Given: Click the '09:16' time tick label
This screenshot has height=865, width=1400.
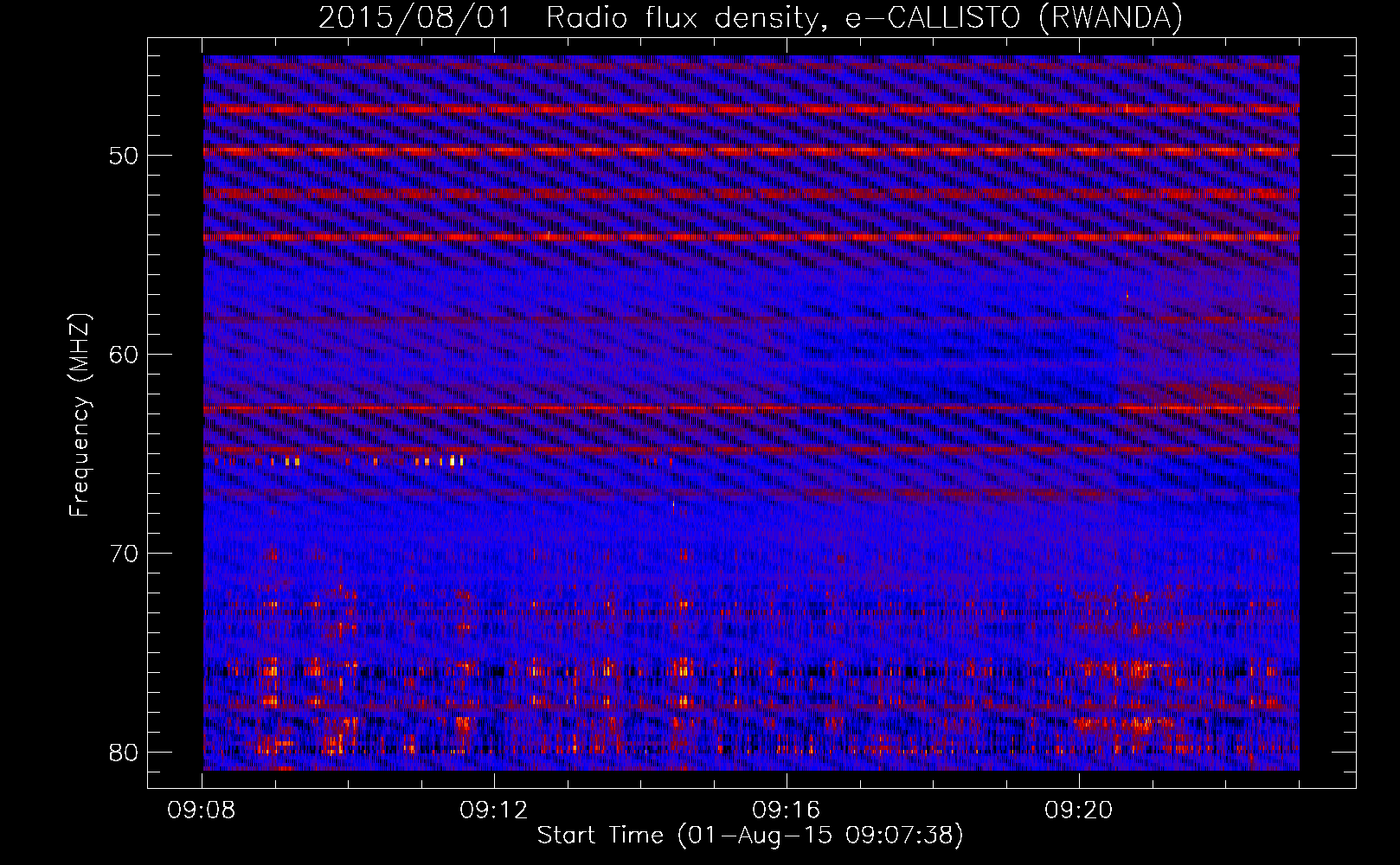Looking at the screenshot, I should [x=787, y=811].
